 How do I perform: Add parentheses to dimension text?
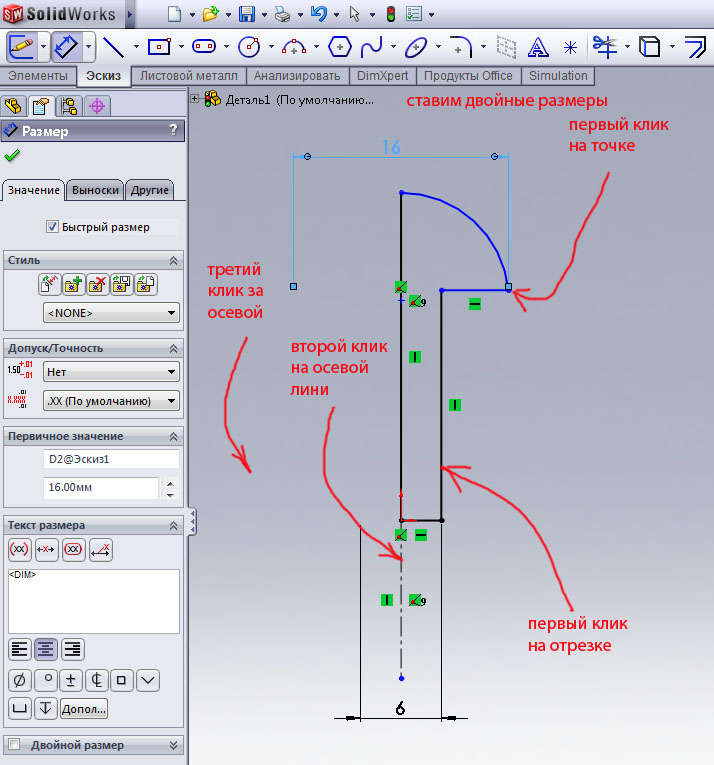(19, 549)
